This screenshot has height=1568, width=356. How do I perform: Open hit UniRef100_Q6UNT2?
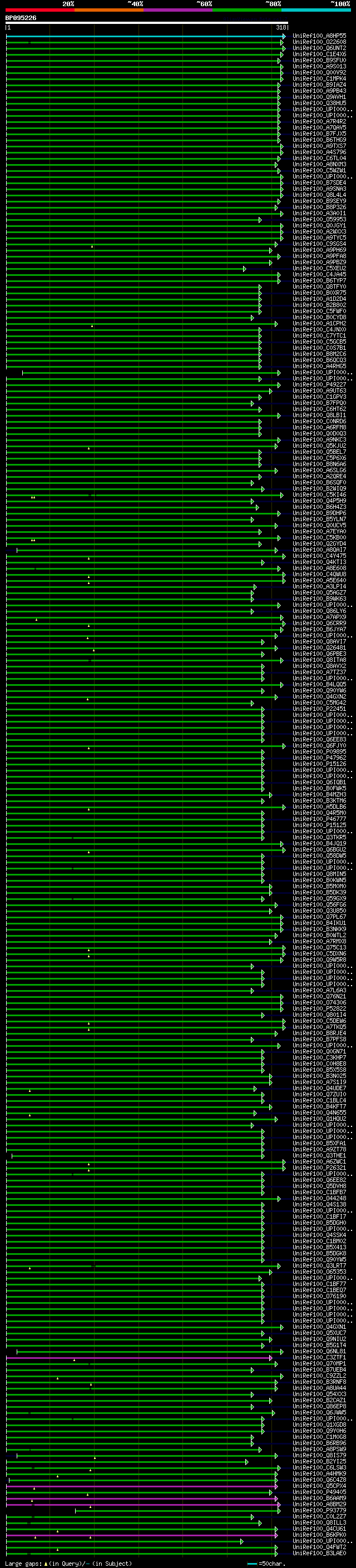319,48
